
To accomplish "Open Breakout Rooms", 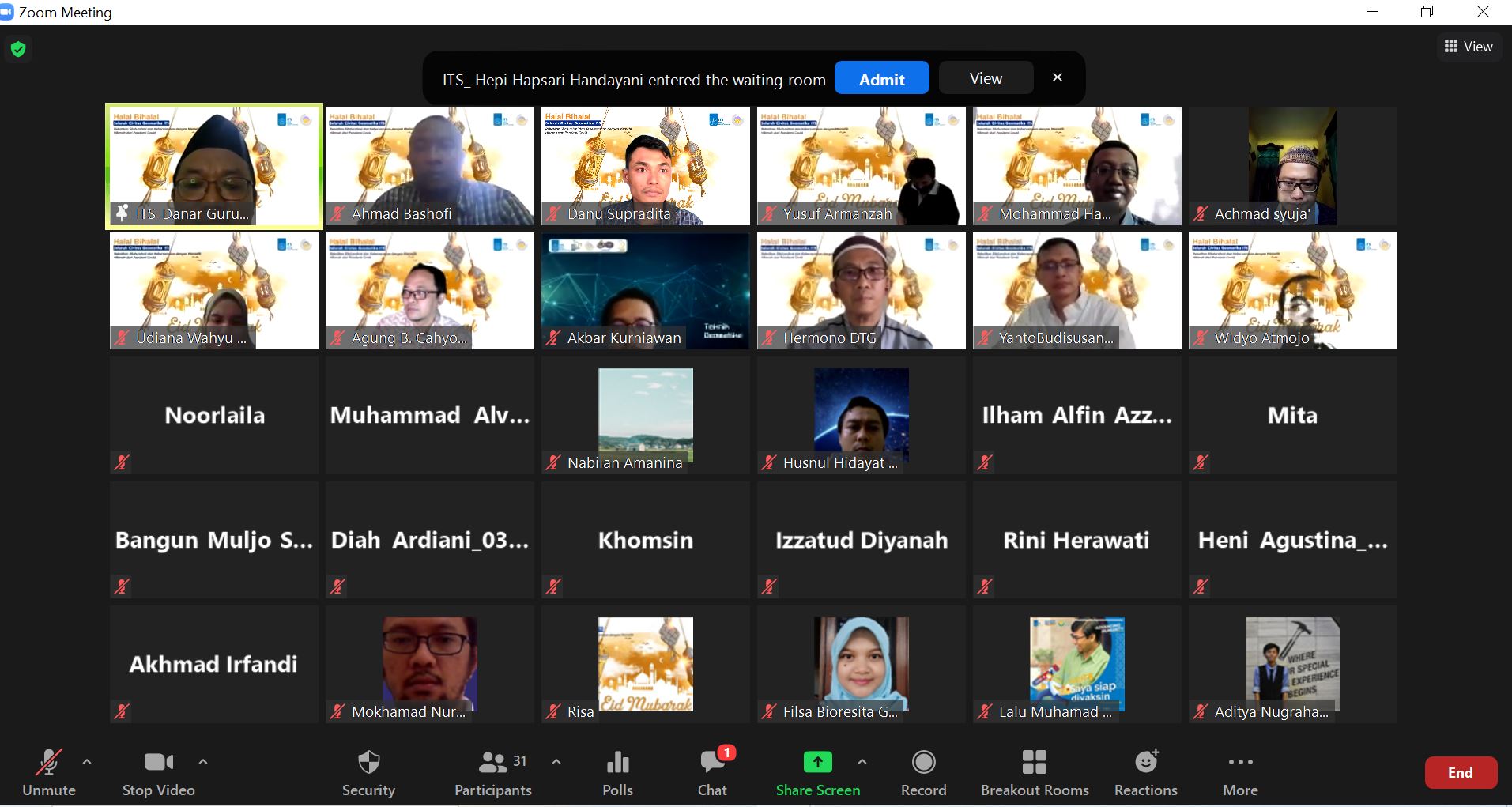I will point(1035,774).
